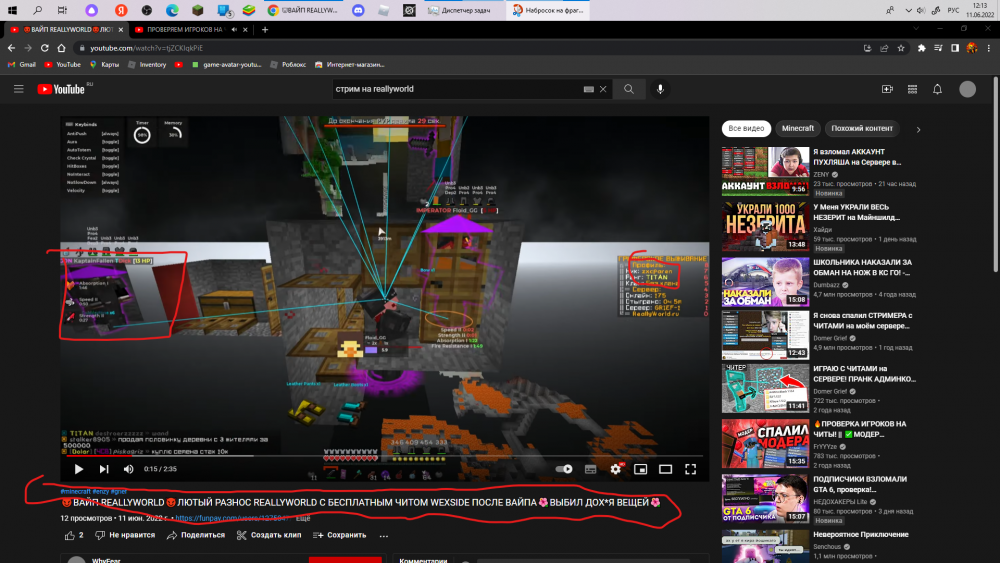The image size is (1000, 563).
Task: Open the on-screen keyboard in the search box
Action: pyautogui.click(x=589, y=89)
